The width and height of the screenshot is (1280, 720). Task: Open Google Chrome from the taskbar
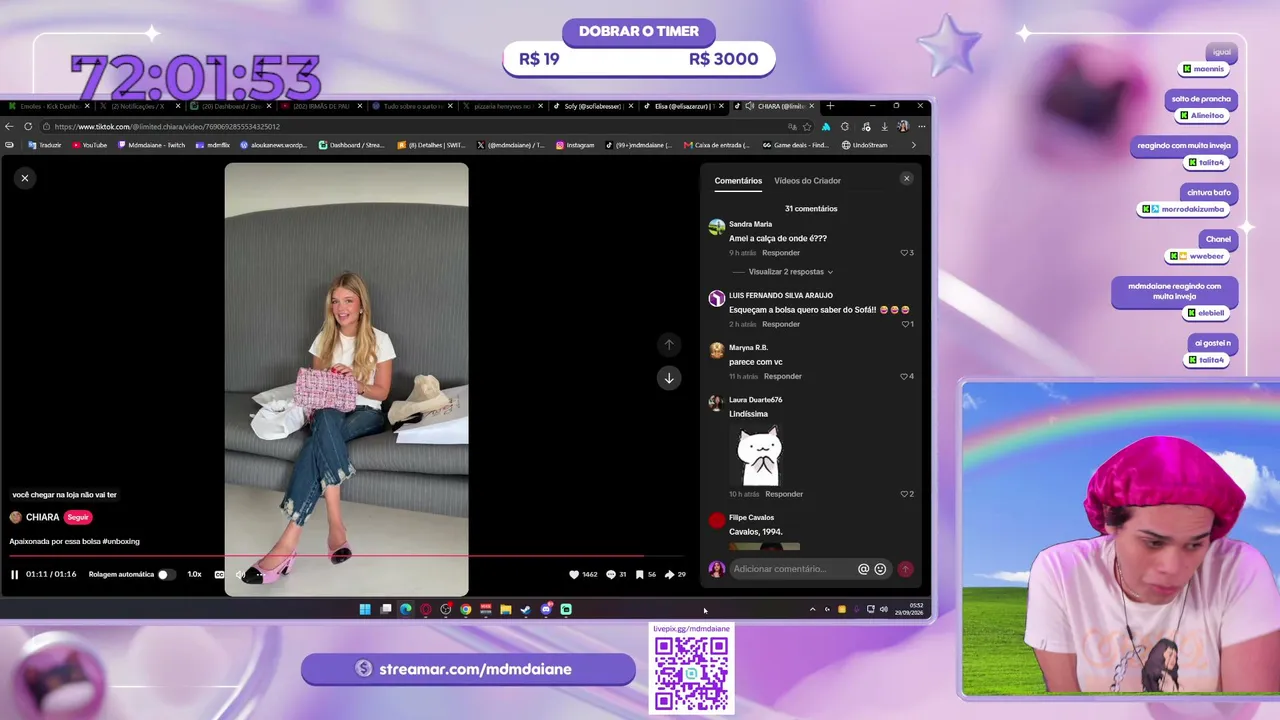pyautogui.click(x=466, y=609)
